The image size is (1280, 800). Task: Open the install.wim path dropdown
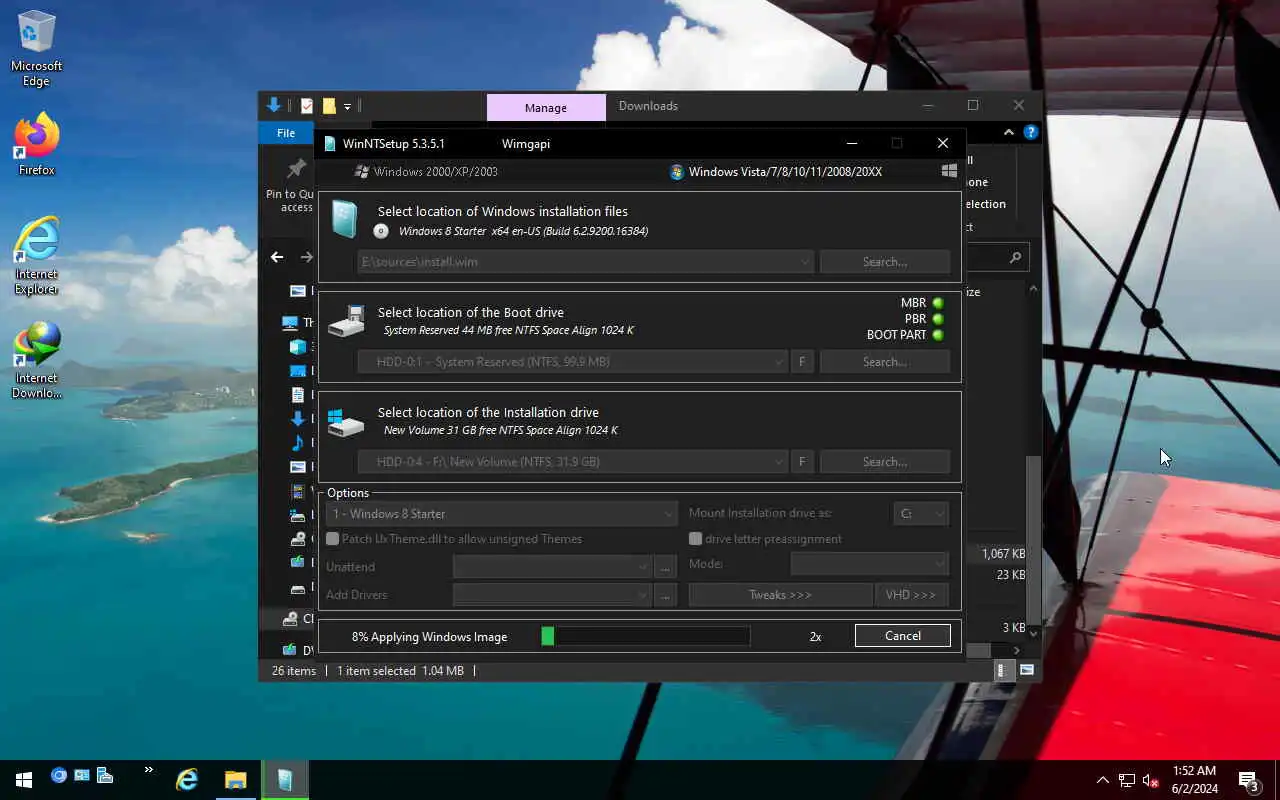click(804, 262)
